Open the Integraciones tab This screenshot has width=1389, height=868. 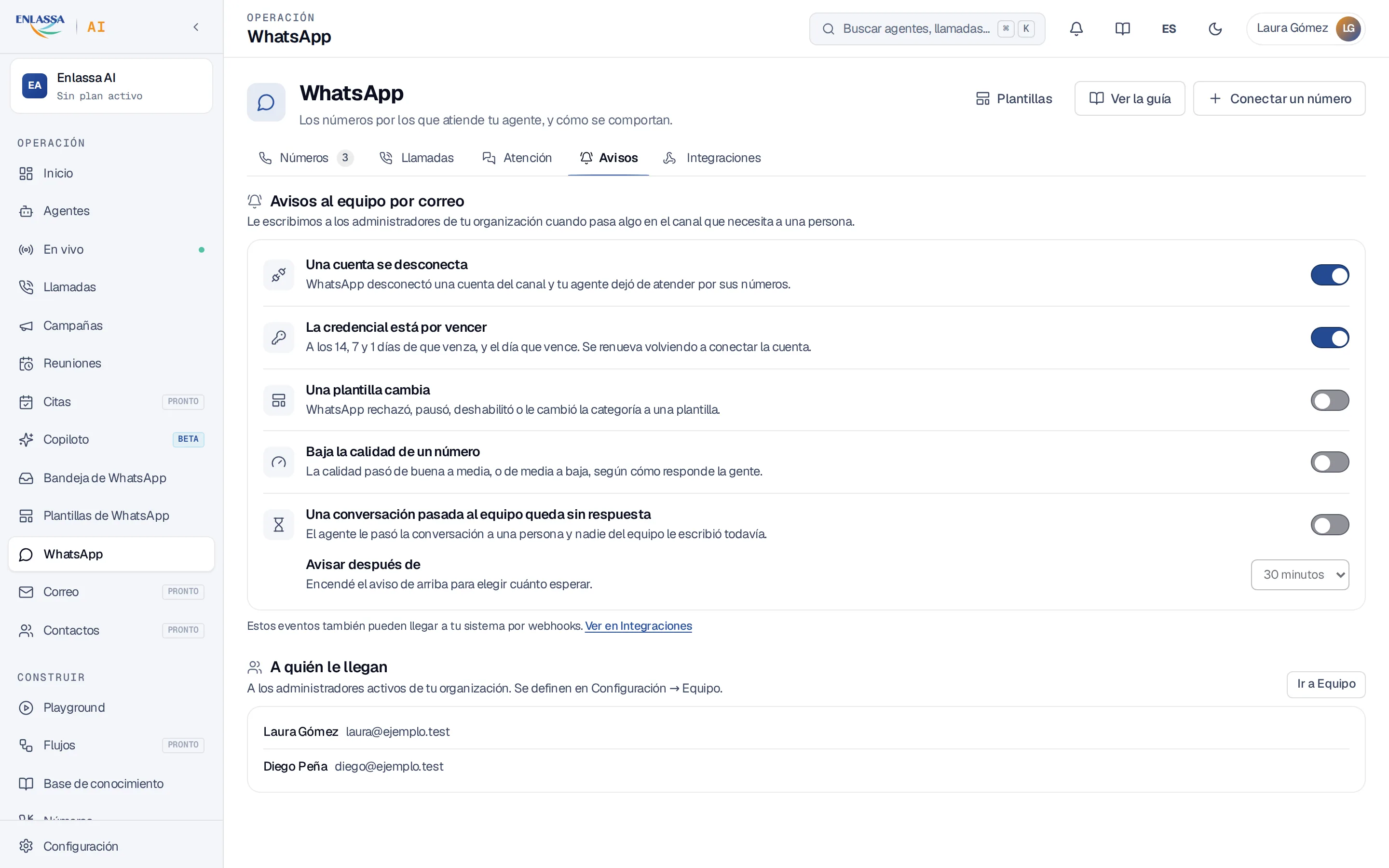(x=712, y=158)
